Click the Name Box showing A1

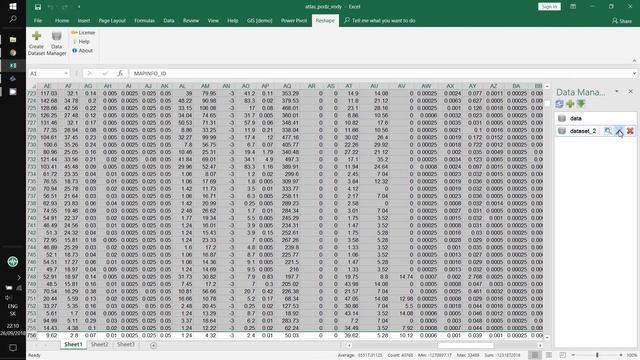tap(46, 73)
